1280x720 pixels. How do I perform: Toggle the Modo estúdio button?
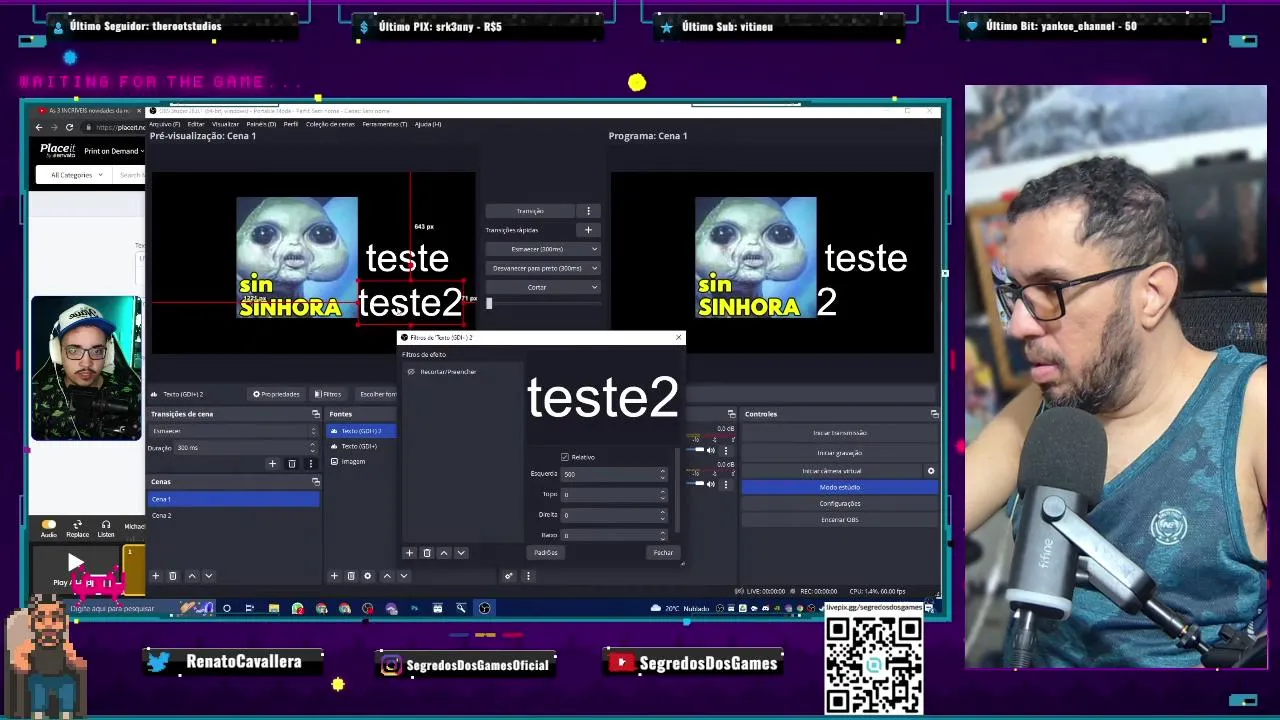pos(840,487)
